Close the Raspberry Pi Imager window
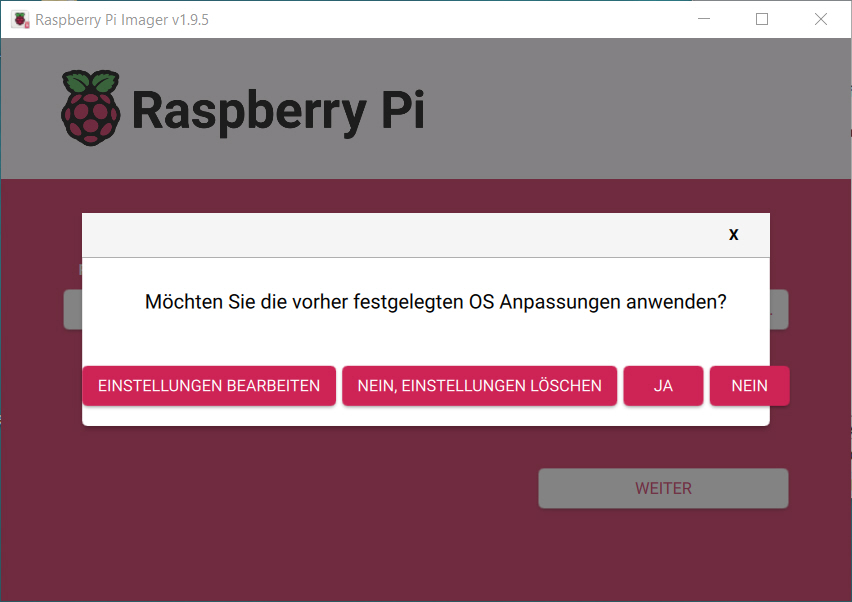Viewport: 852px width, 602px height. [x=820, y=19]
